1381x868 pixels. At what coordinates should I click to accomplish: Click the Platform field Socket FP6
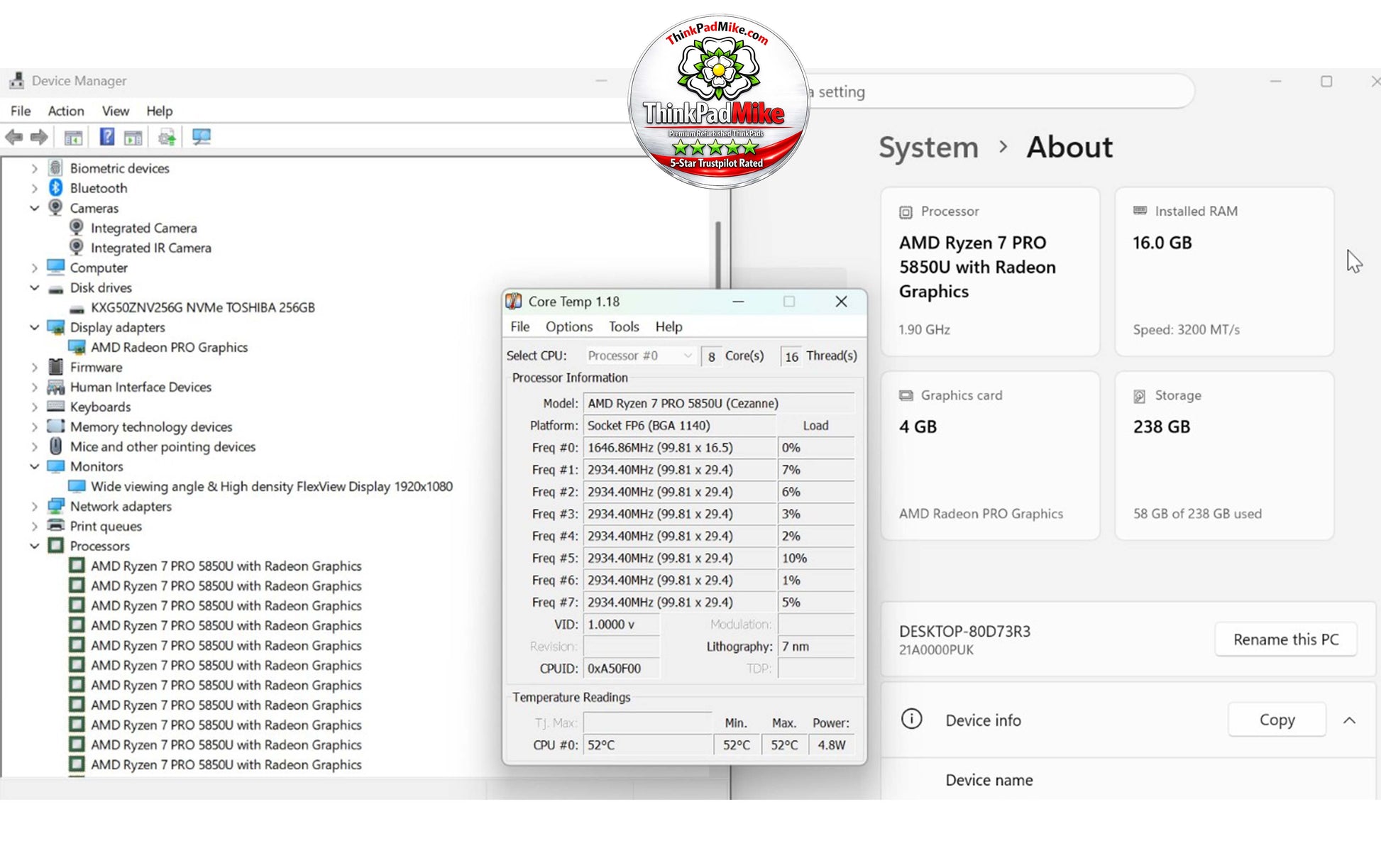(x=679, y=426)
